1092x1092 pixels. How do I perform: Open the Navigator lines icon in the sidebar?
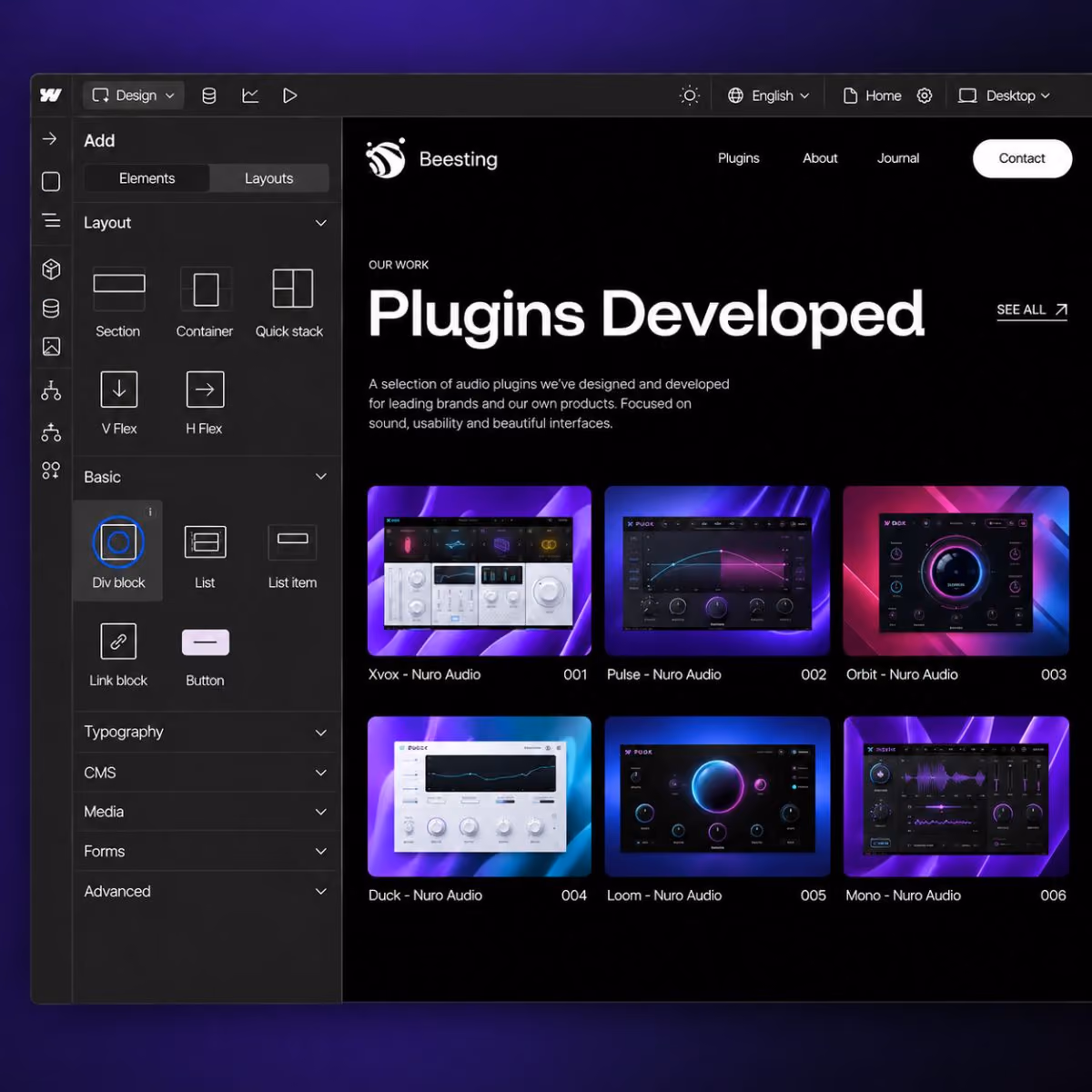(51, 220)
